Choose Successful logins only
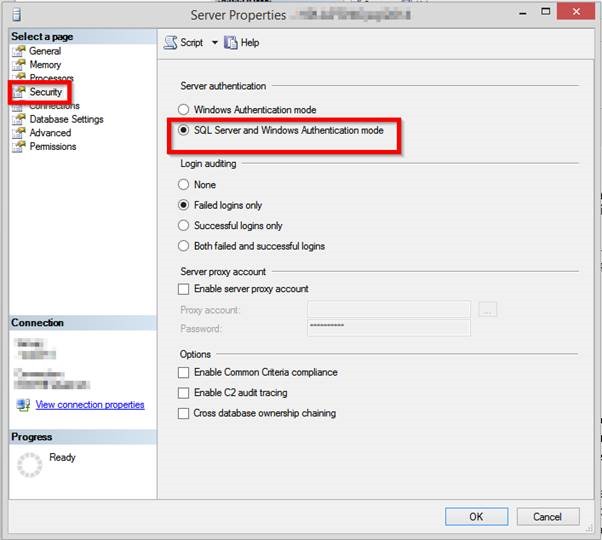This screenshot has height=540, width=602. click(x=184, y=225)
